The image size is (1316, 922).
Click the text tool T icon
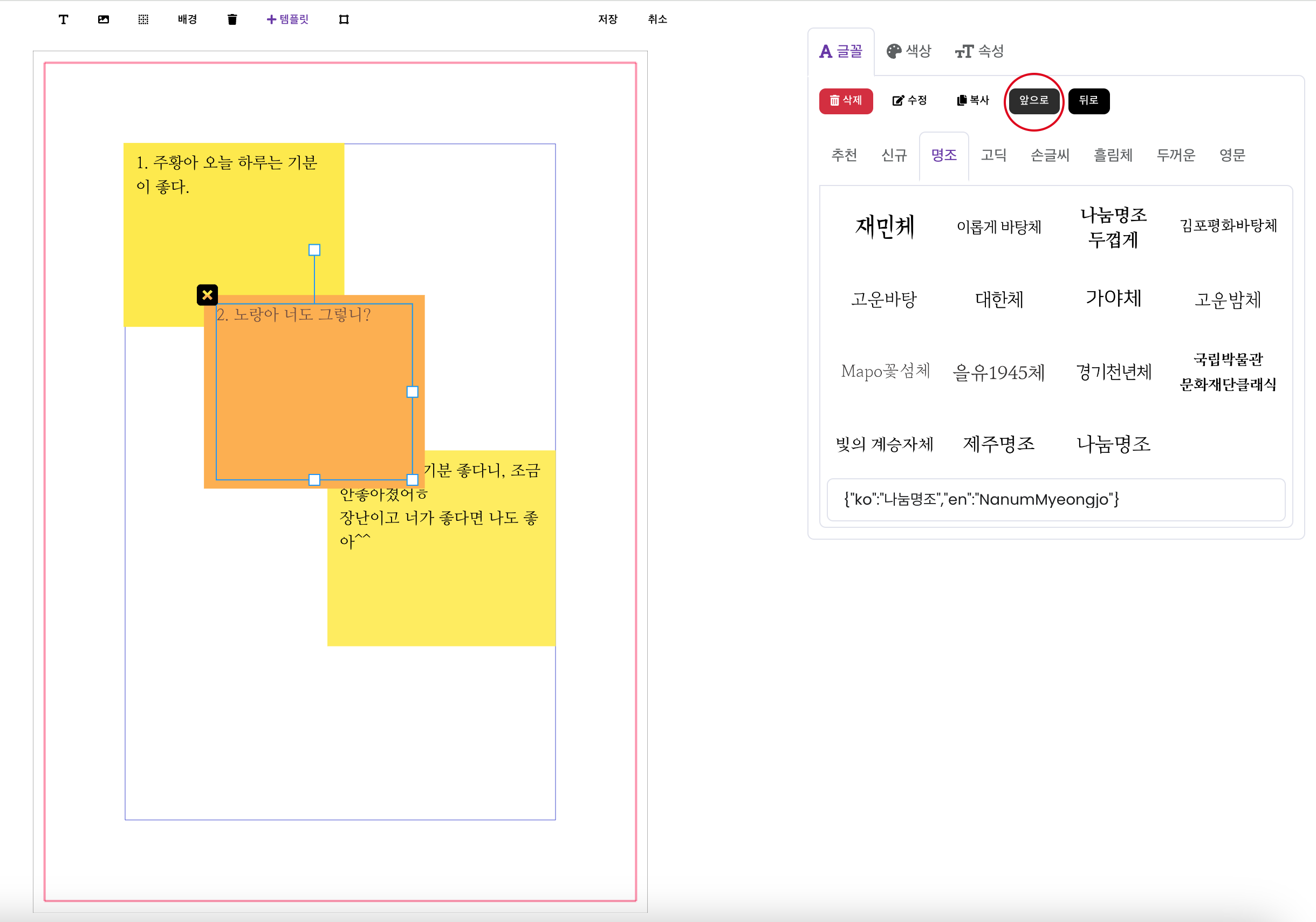point(64,19)
